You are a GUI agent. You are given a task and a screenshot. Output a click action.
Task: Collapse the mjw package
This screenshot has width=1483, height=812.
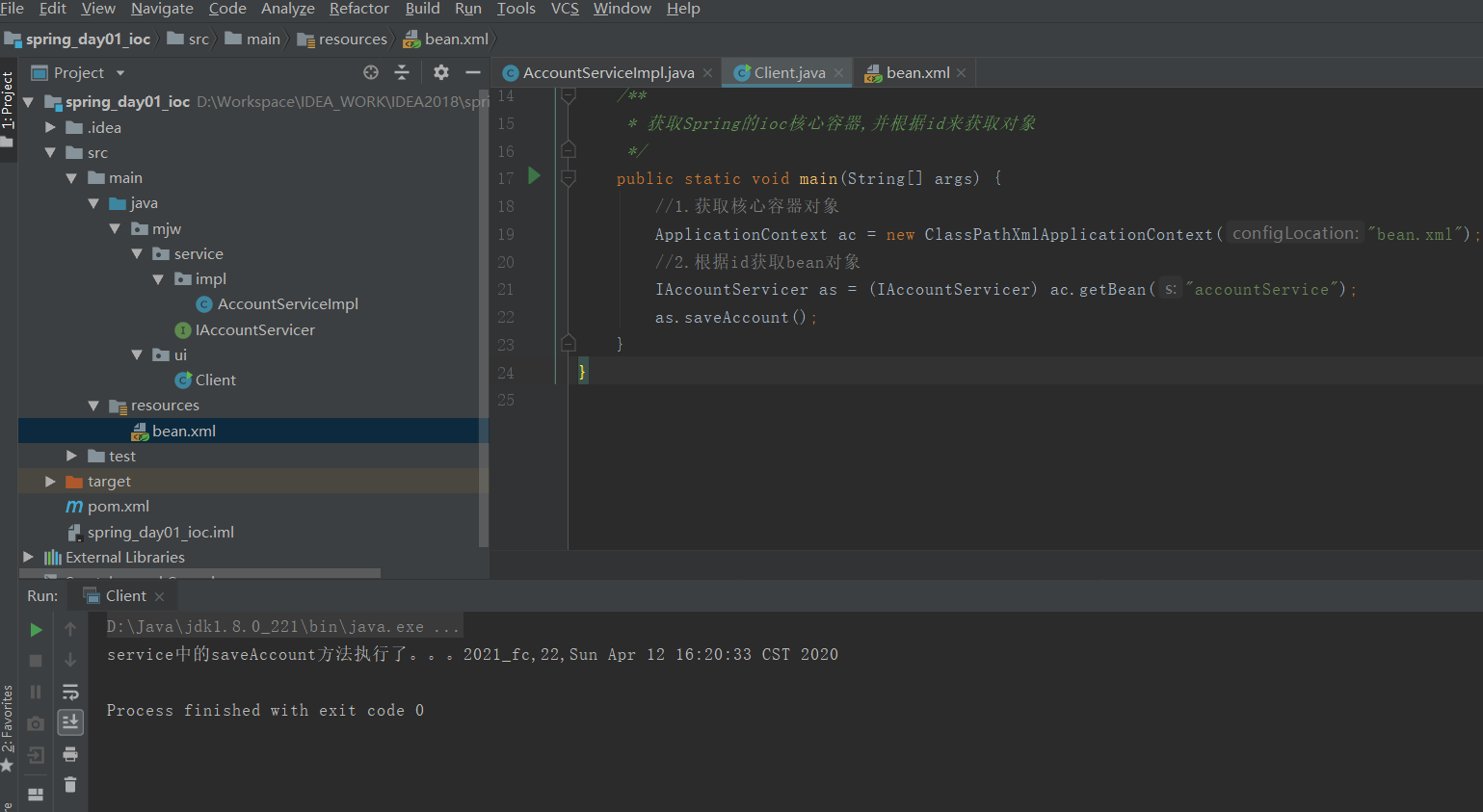[115, 228]
